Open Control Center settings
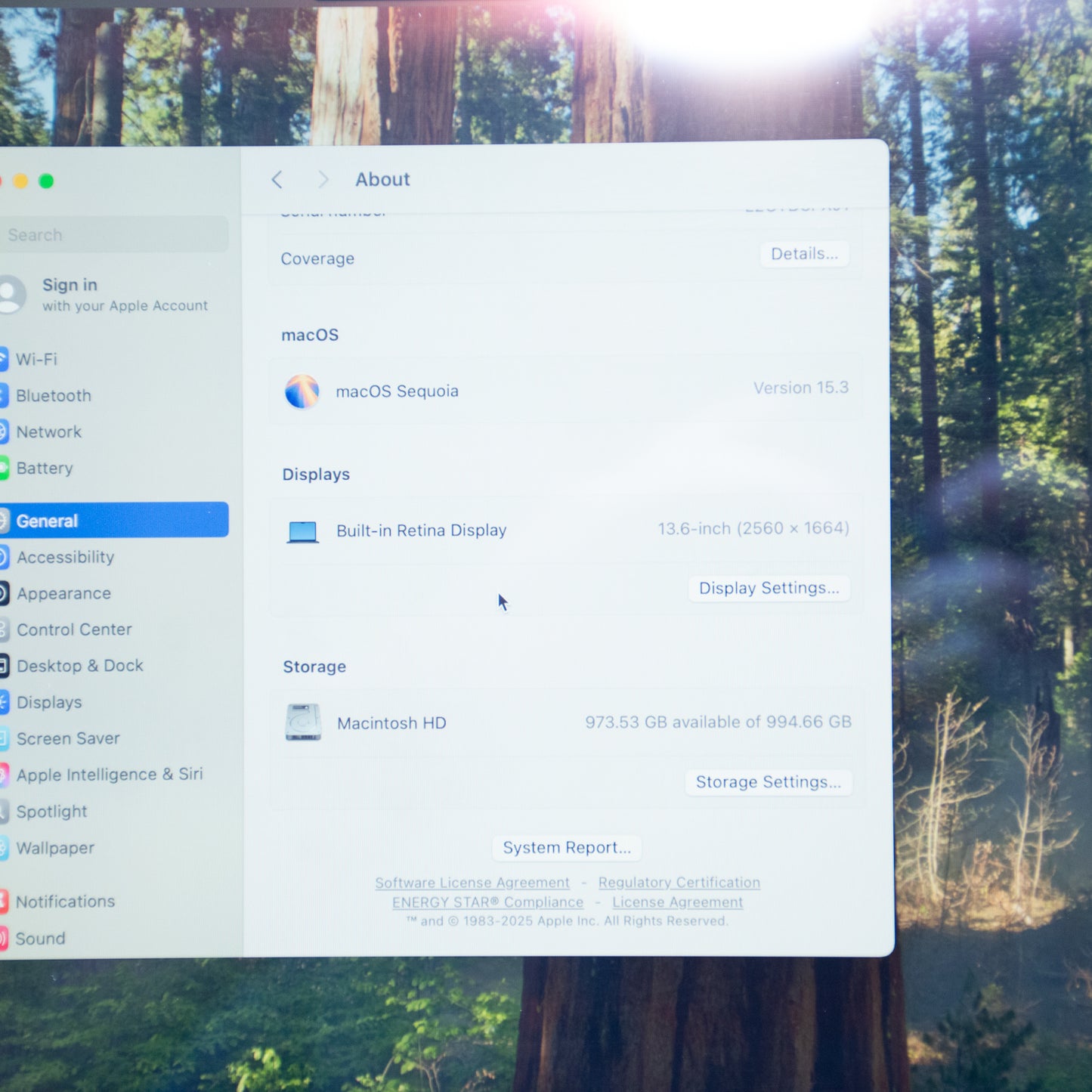The image size is (1092, 1092). (x=113, y=630)
